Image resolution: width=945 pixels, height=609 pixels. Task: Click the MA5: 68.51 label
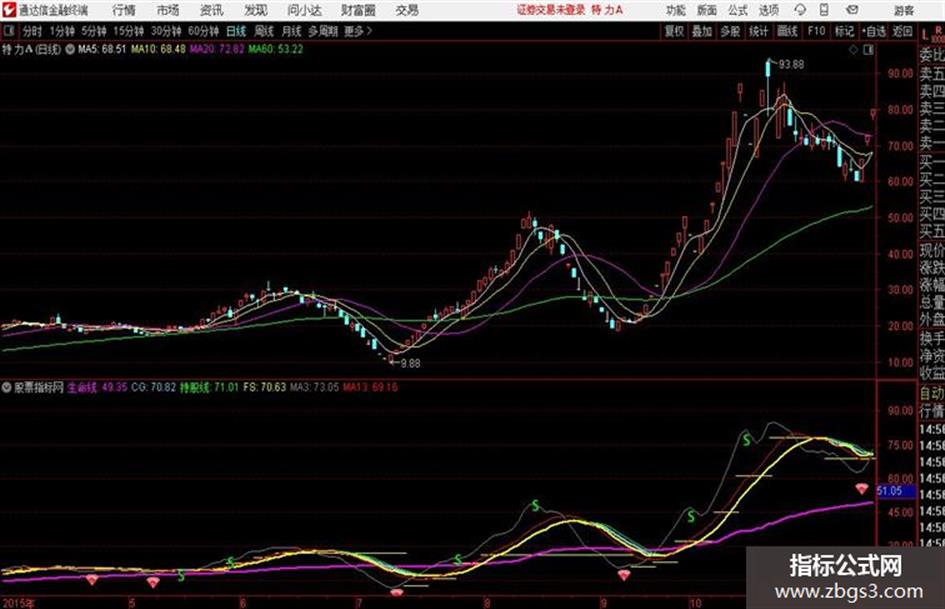pyautogui.click(x=102, y=49)
